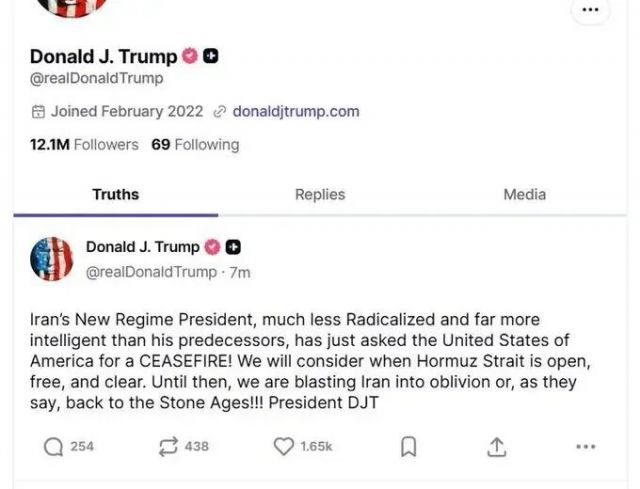The width and height of the screenshot is (640, 489).
Task: Click the 7m post timestamp
Action: 240,272
